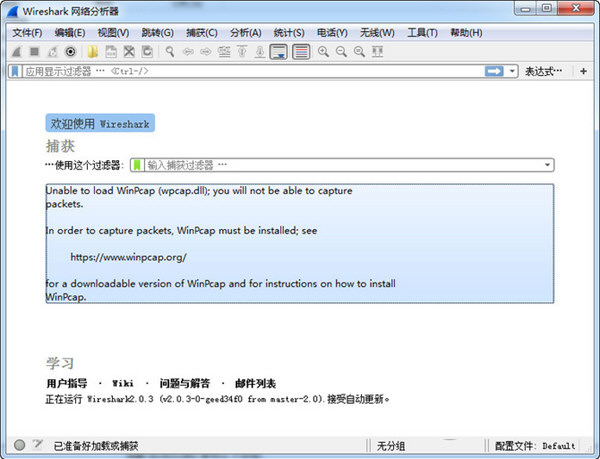Click the apply display filter arrow button
Image resolution: width=600 pixels, height=459 pixels.
(x=494, y=71)
